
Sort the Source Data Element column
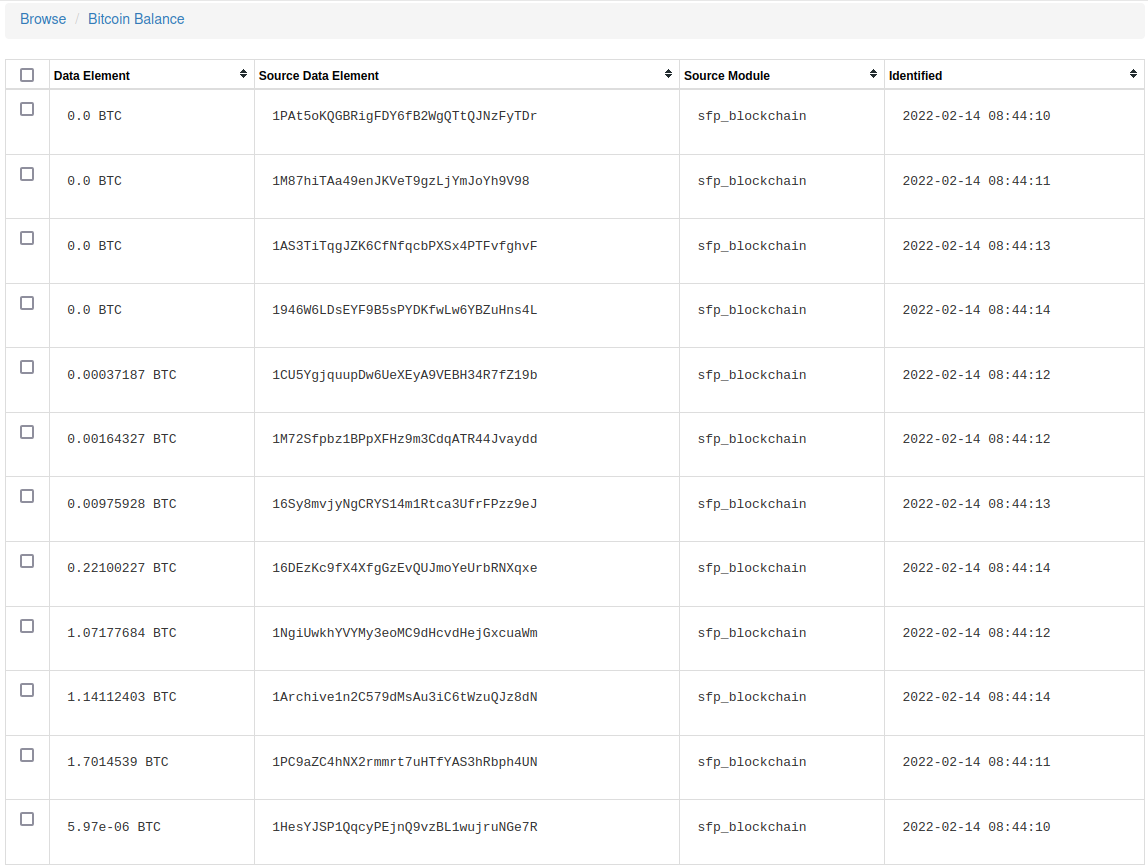(668, 74)
